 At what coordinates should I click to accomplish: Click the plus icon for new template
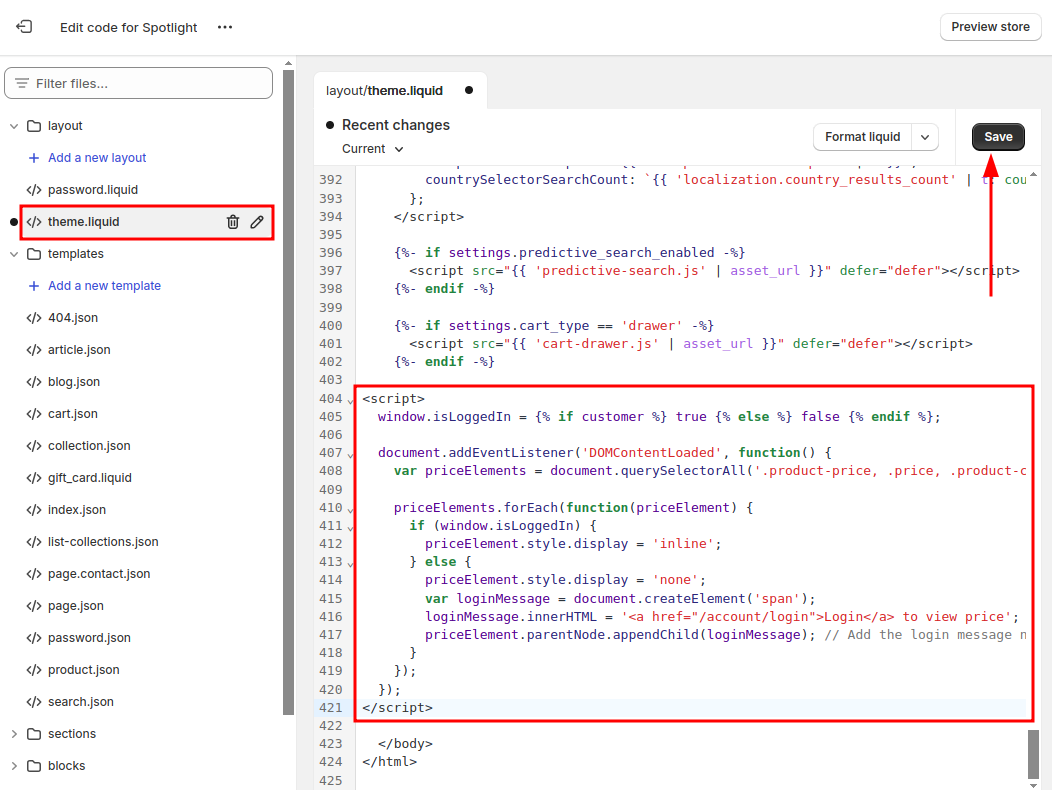click(34, 286)
